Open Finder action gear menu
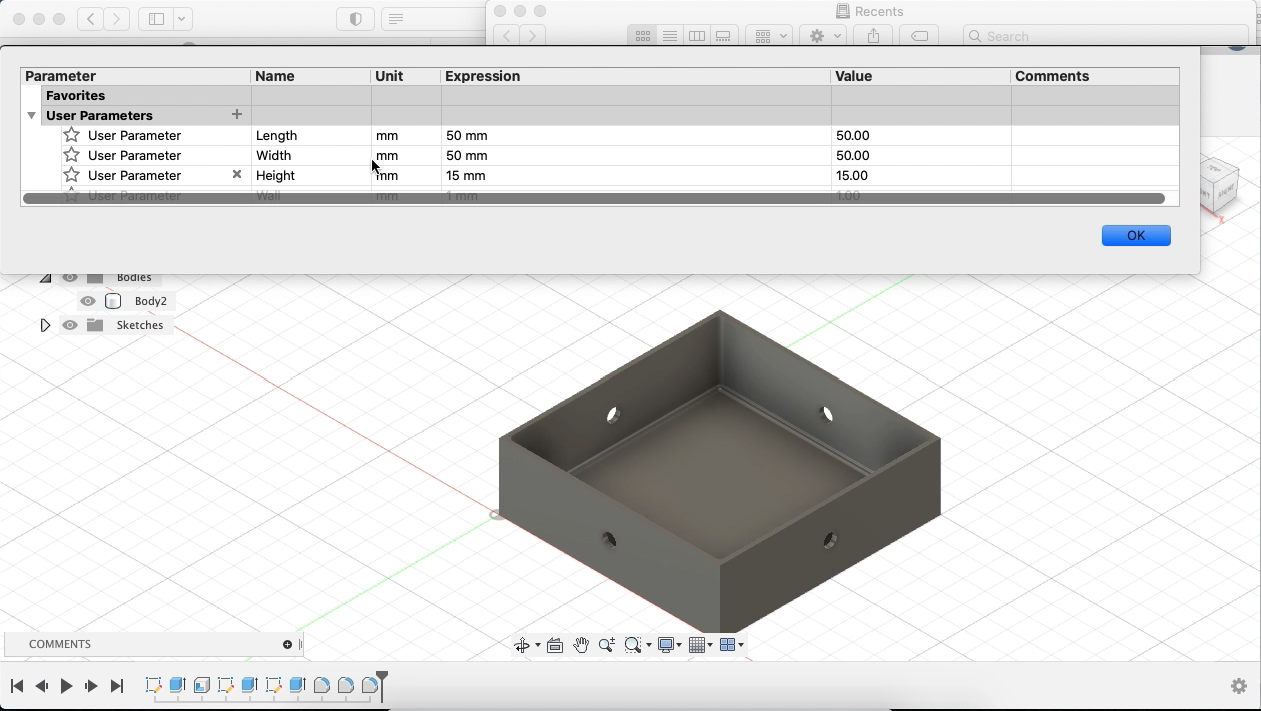 [x=826, y=36]
